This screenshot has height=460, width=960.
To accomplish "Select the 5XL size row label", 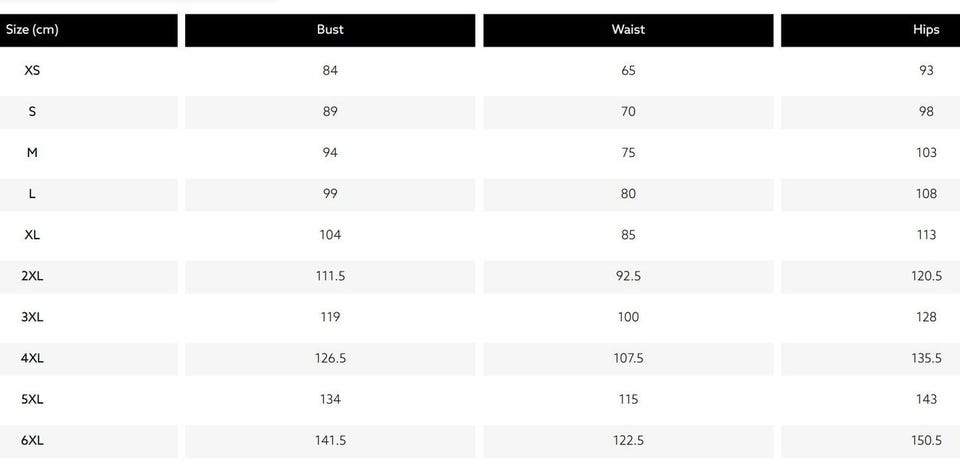I will pos(32,399).
